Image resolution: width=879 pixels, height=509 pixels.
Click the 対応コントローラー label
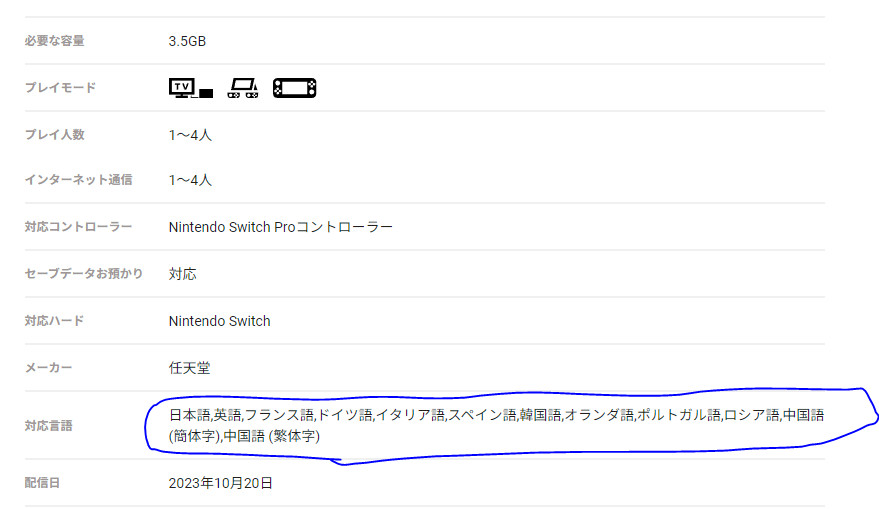click(x=78, y=227)
